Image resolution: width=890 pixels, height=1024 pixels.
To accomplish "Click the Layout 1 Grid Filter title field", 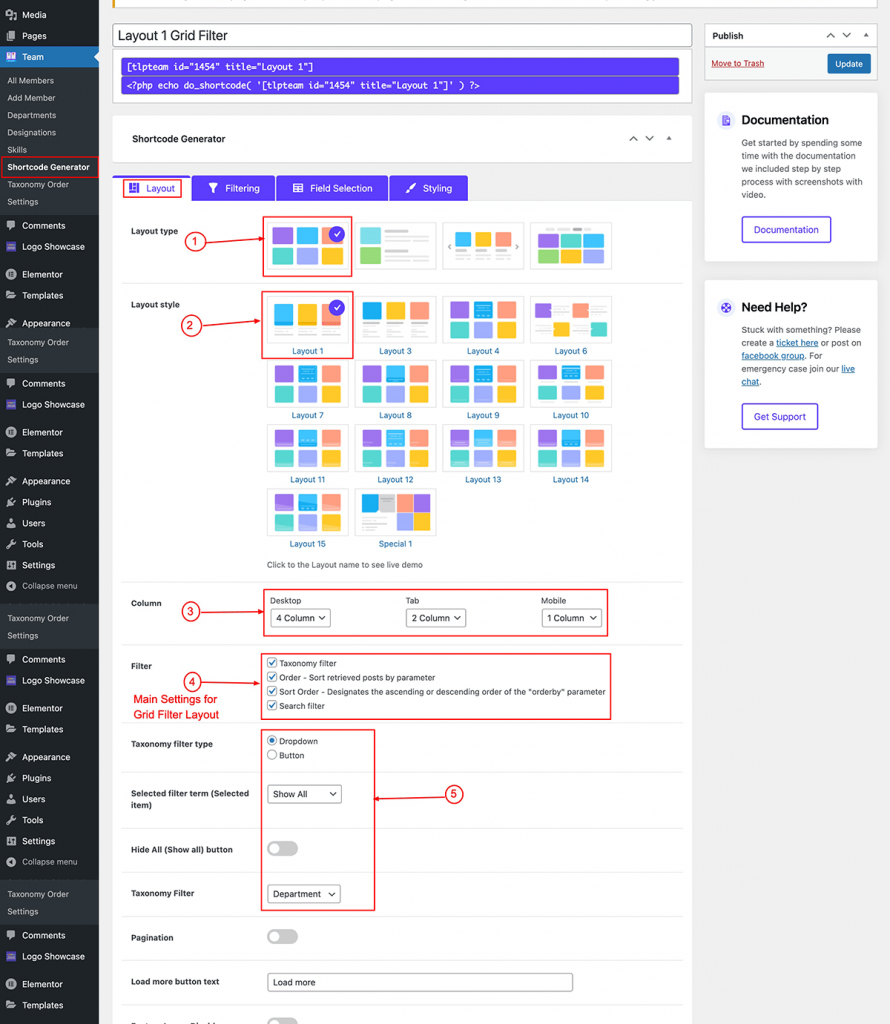I will [402, 35].
